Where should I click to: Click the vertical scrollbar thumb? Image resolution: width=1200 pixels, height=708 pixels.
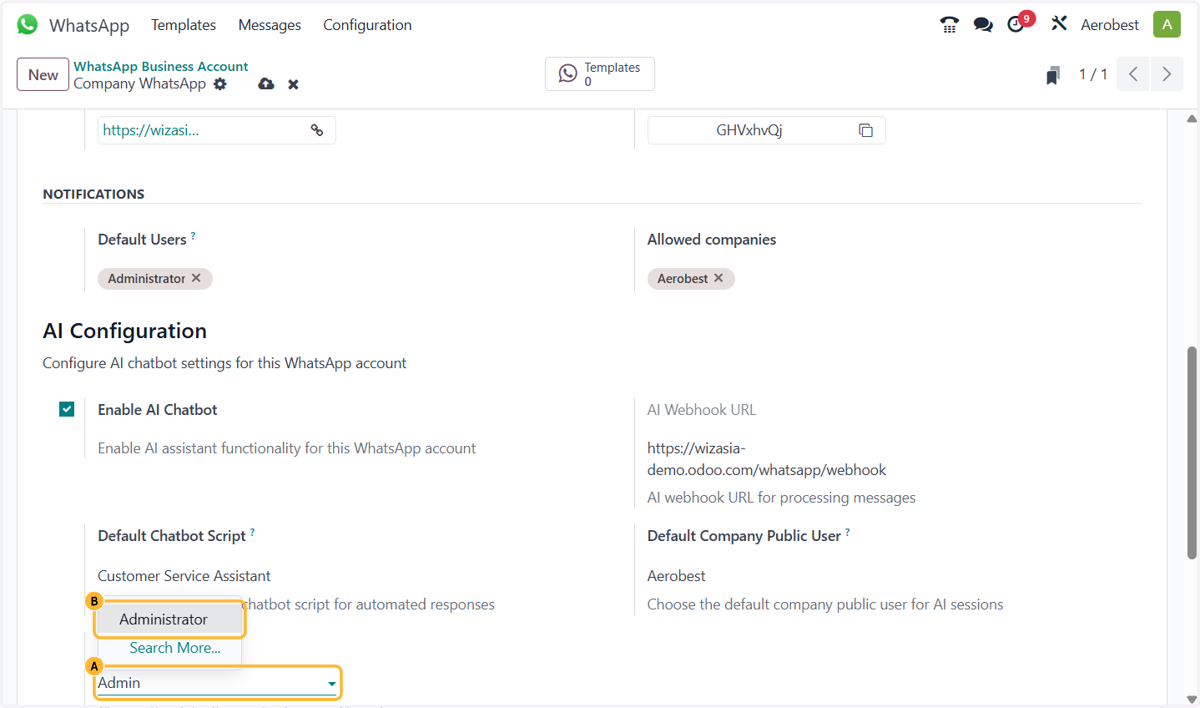click(1191, 453)
